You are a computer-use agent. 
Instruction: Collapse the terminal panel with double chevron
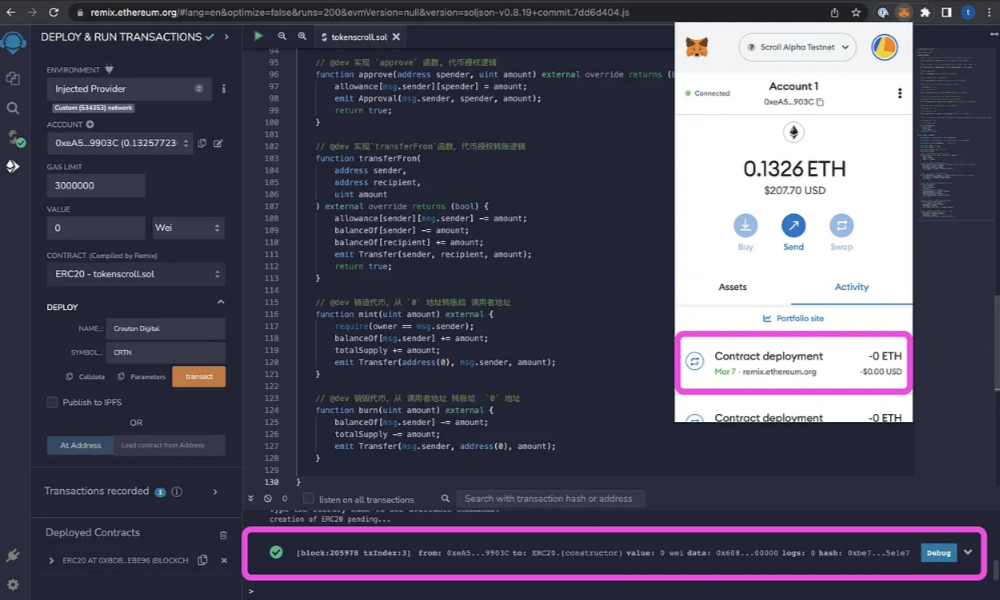(251, 499)
